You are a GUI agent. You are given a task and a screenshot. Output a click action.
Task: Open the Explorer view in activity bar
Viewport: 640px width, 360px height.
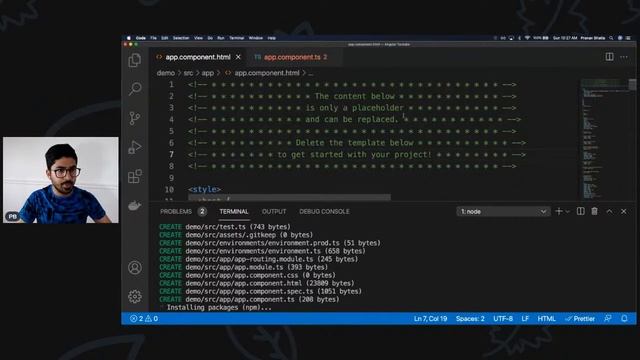tap(135, 60)
